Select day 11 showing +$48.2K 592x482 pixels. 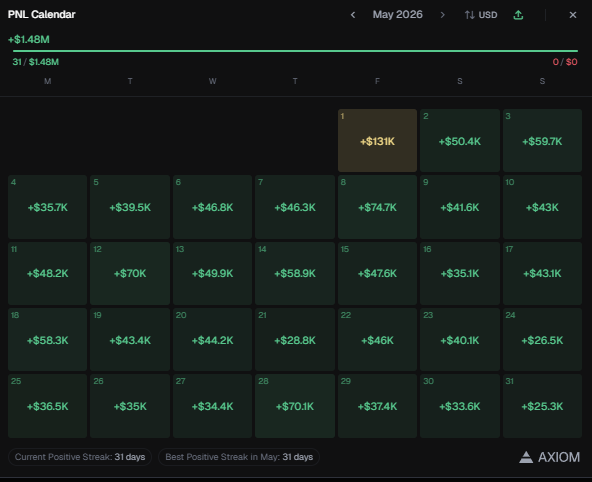(48, 273)
